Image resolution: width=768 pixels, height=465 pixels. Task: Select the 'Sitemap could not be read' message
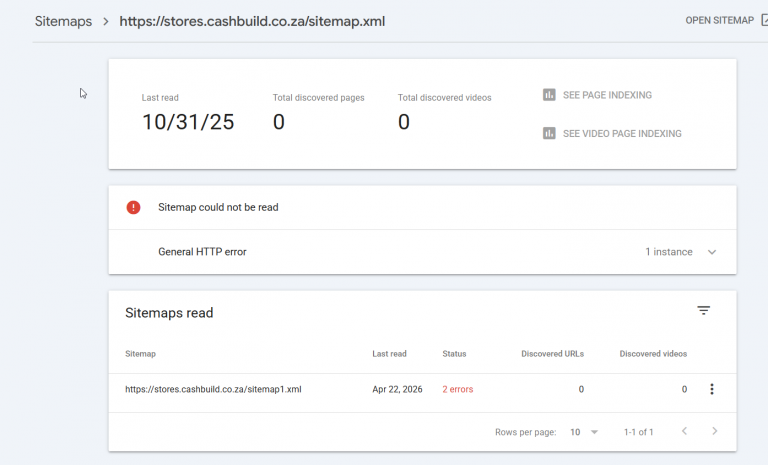coord(218,207)
